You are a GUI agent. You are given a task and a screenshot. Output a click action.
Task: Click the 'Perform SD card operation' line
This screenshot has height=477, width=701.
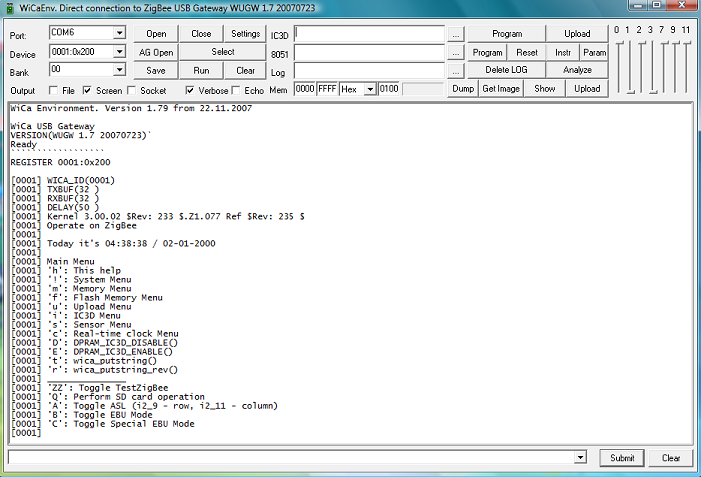[x=139, y=397]
